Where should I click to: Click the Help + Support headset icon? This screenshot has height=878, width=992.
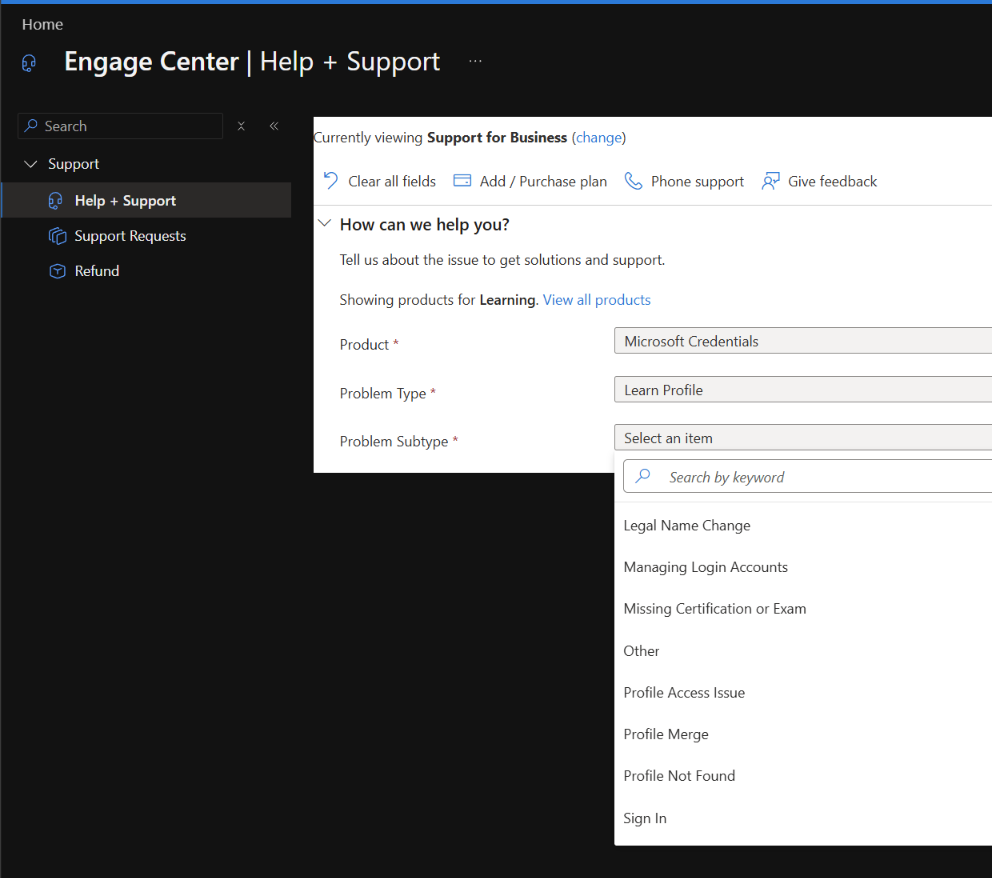[x=56, y=201]
